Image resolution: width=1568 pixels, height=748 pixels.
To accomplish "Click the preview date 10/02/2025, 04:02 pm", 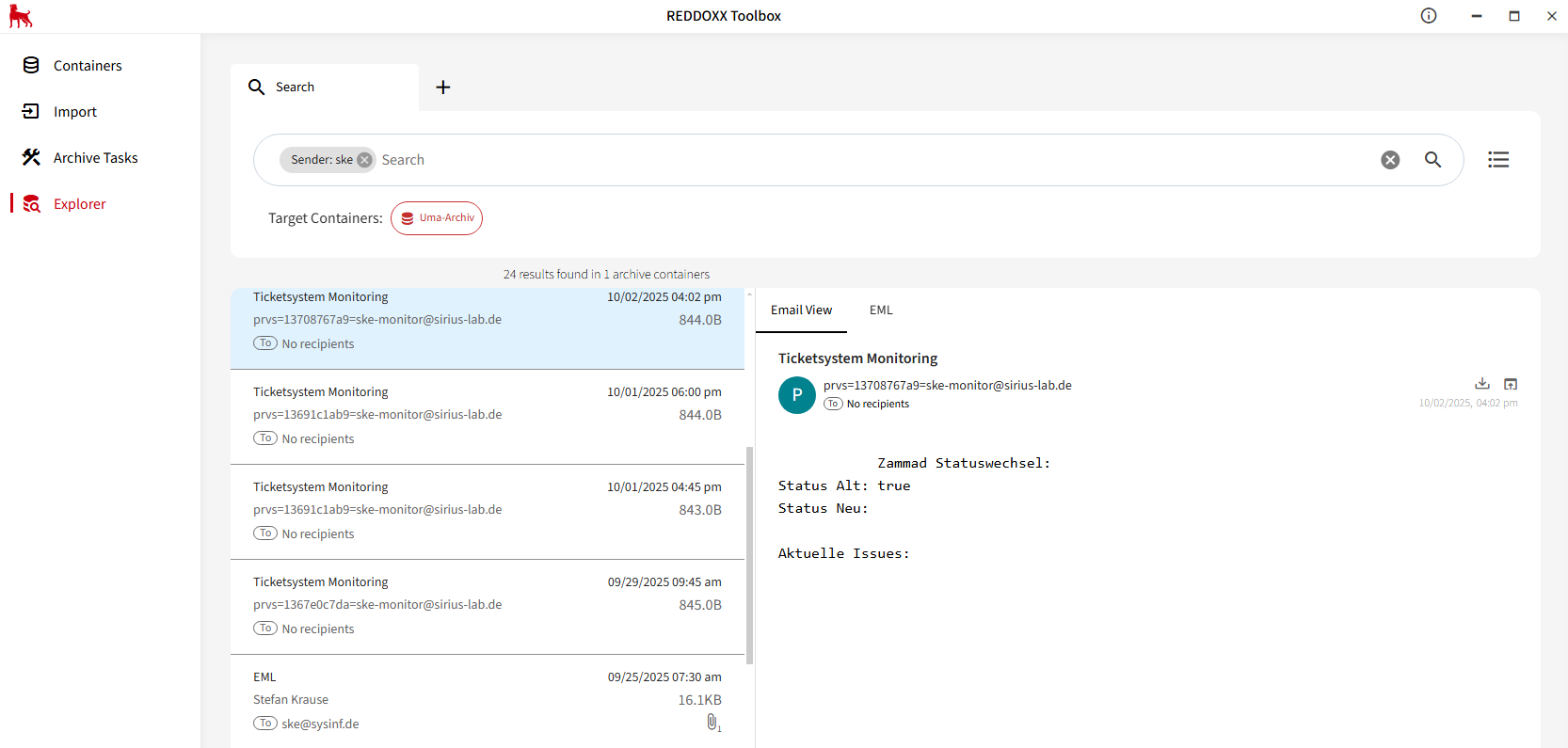I will click(1468, 403).
